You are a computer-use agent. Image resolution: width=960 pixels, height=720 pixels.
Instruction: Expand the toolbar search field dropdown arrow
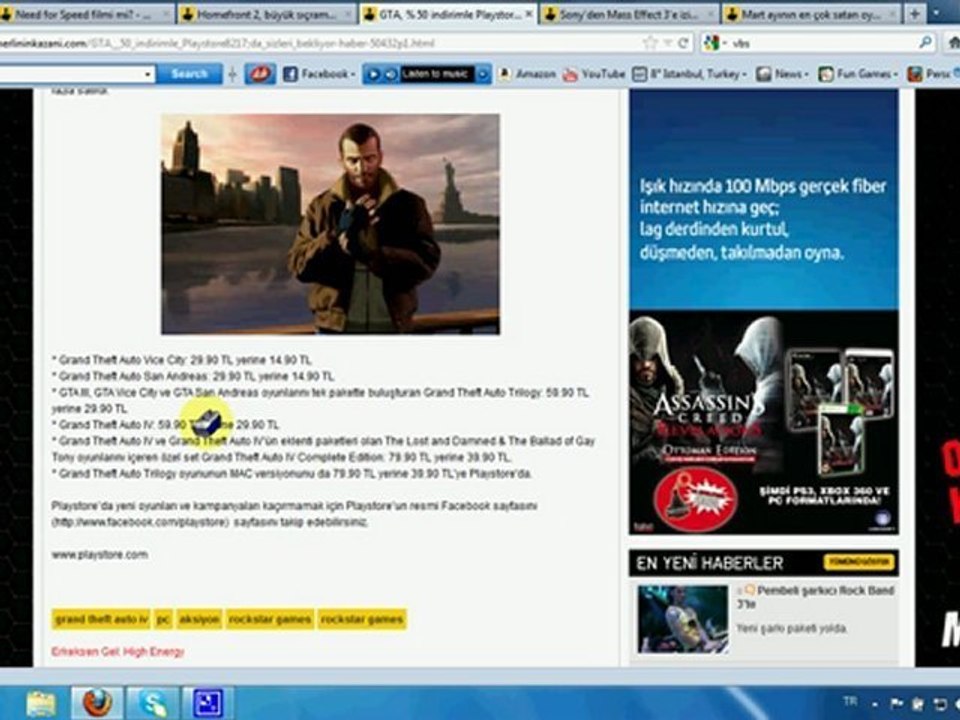coord(148,75)
